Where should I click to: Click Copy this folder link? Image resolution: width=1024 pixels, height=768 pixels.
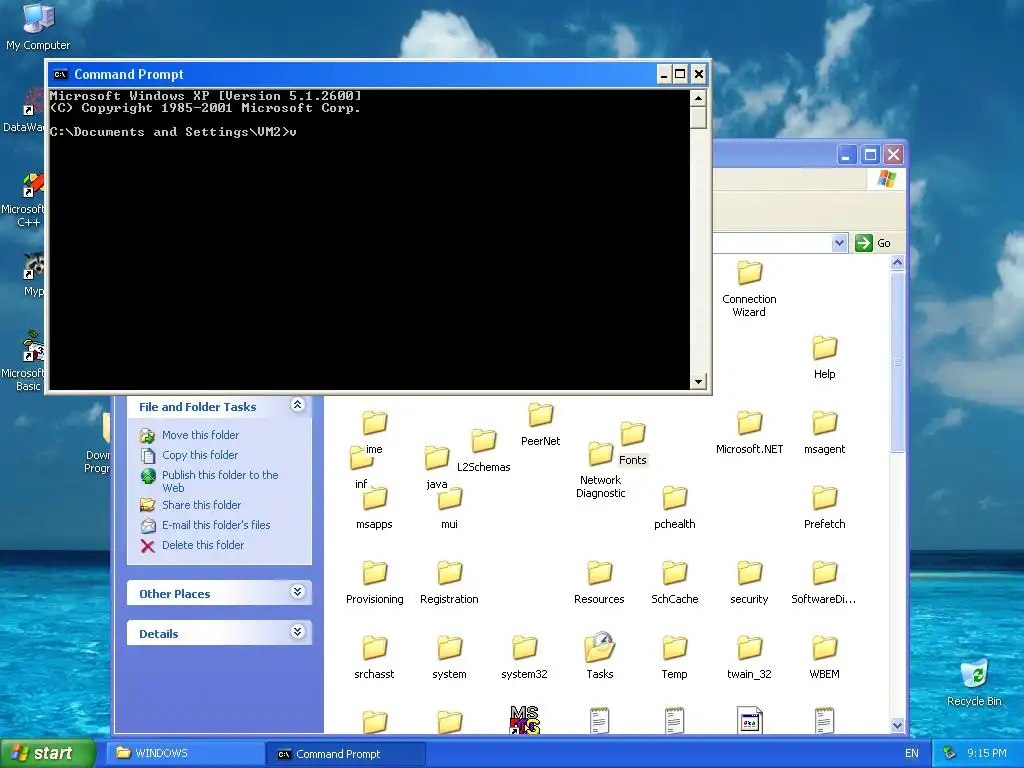point(200,455)
